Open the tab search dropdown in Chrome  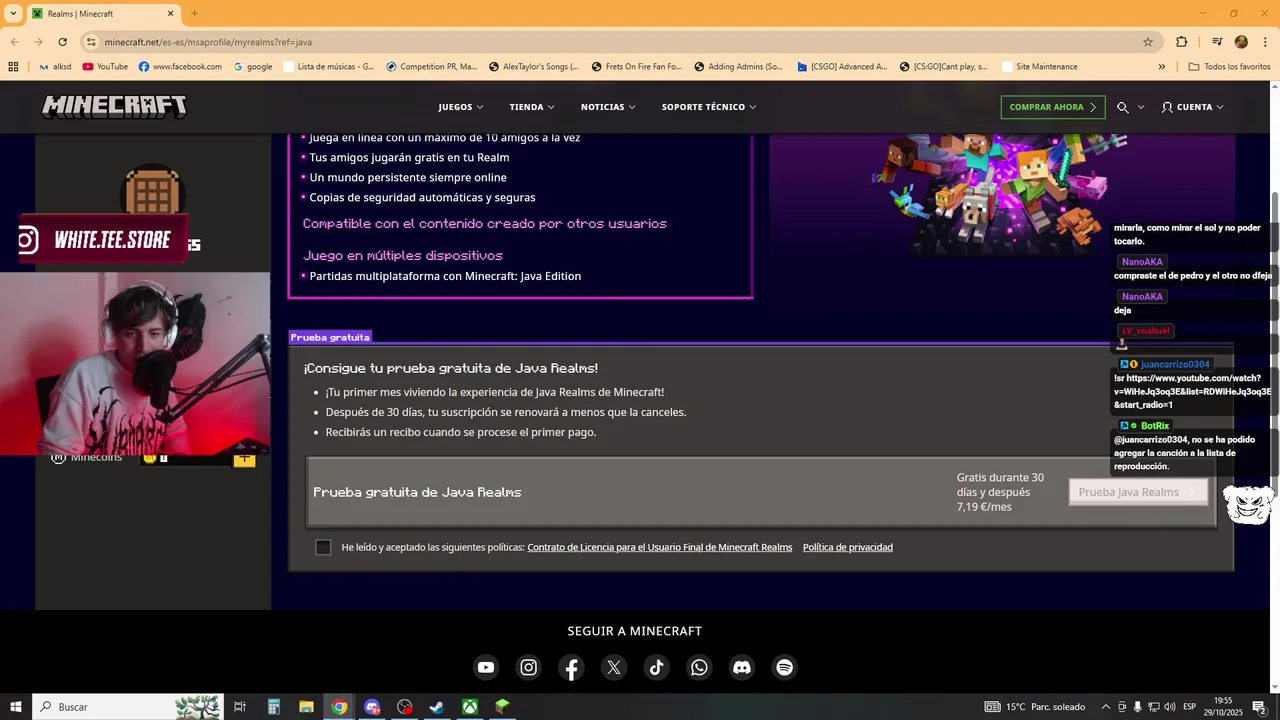click(13, 14)
